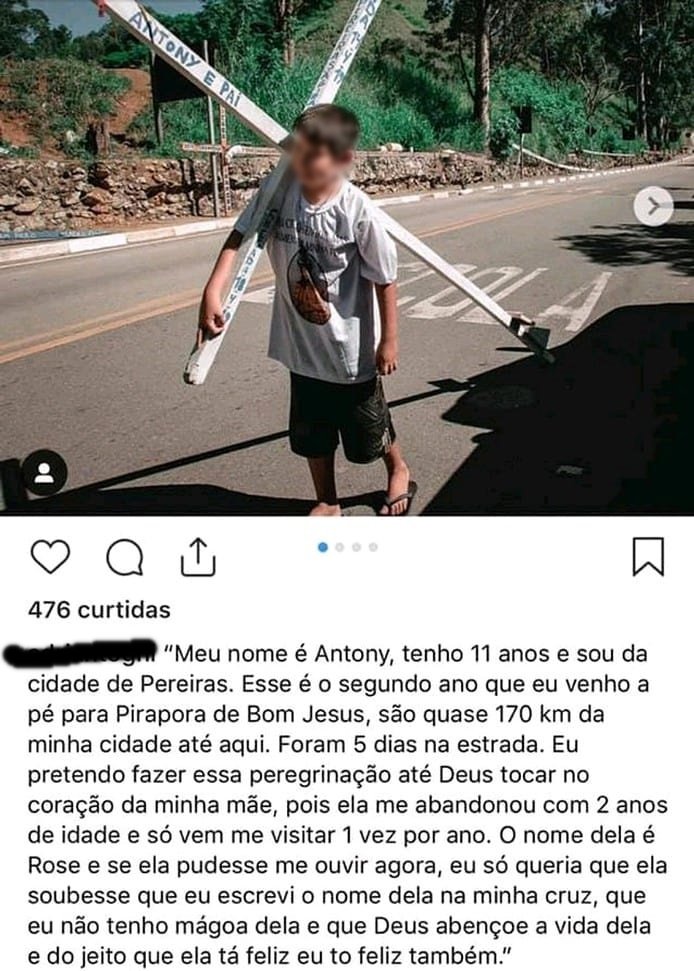Save the post with the bookmark icon
The height and width of the screenshot is (971, 694).
648,557
